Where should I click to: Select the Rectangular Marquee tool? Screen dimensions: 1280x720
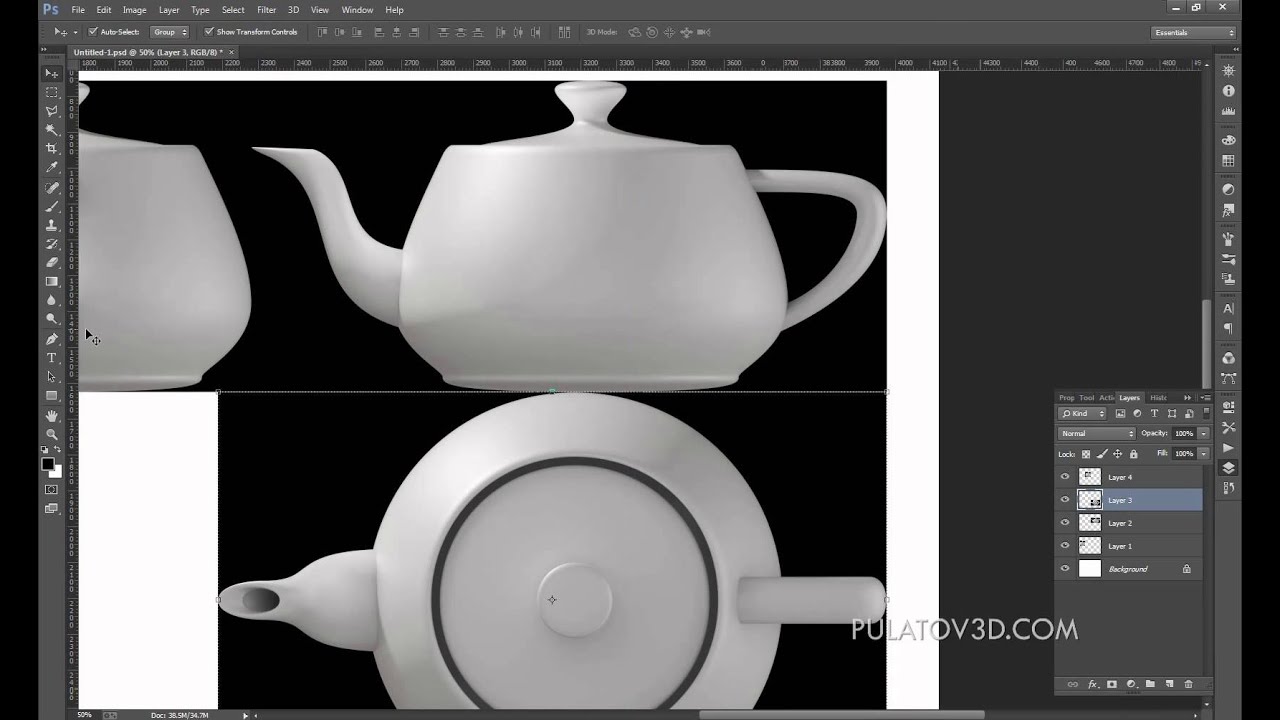52,92
